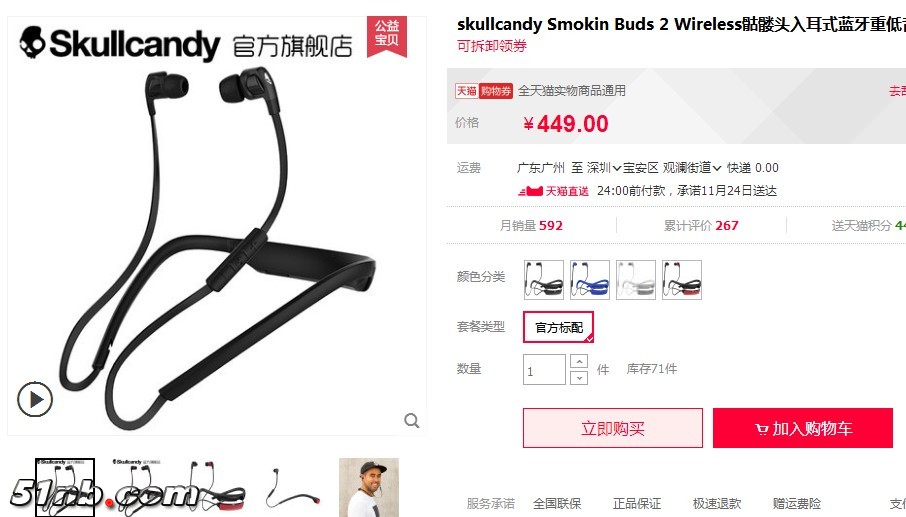Open the 可拆卸领券 coupon link
The image size is (906, 517).
click(492, 46)
